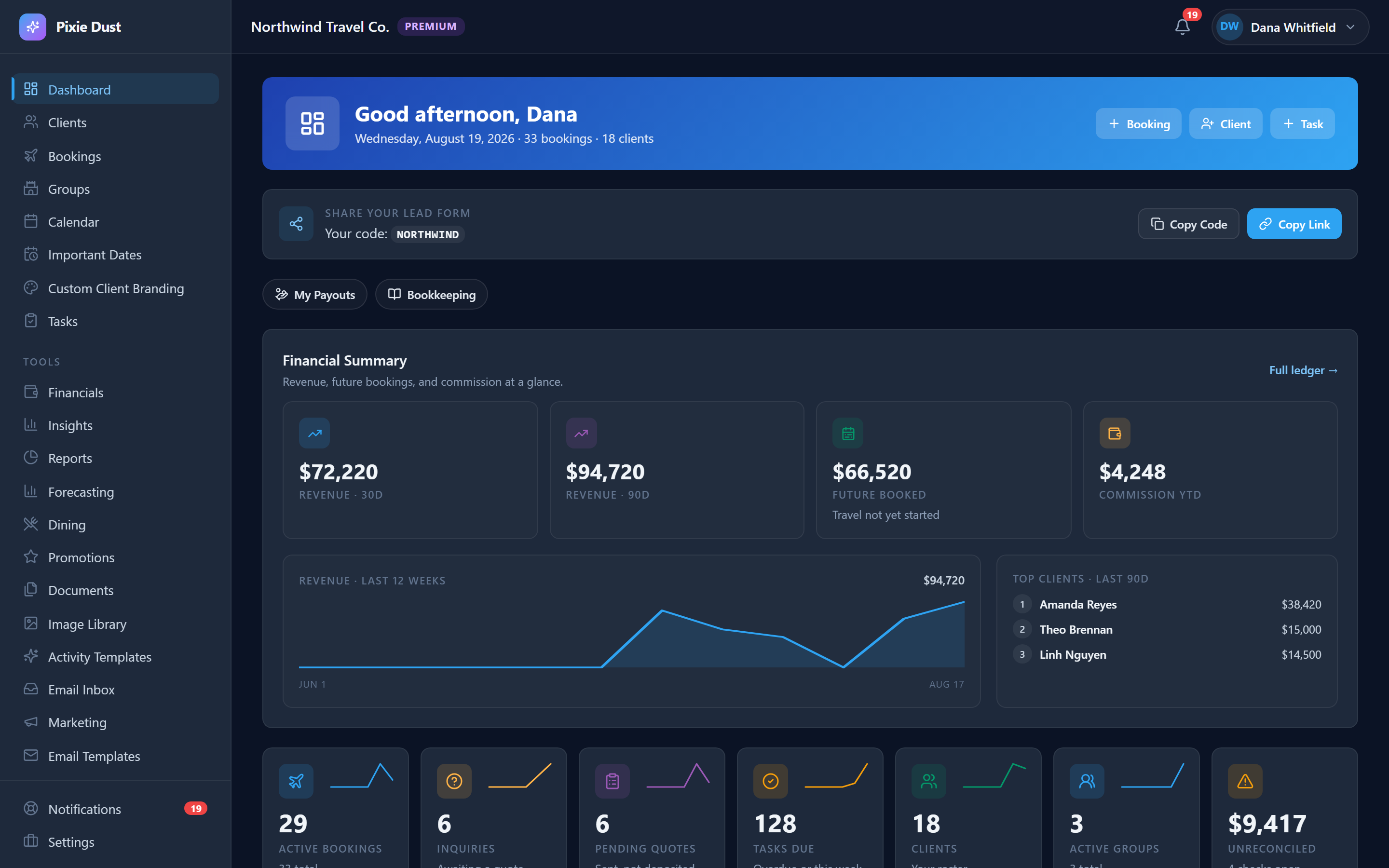Open the Bookkeeping pill button
The height and width of the screenshot is (868, 1389).
[x=431, y=295]
